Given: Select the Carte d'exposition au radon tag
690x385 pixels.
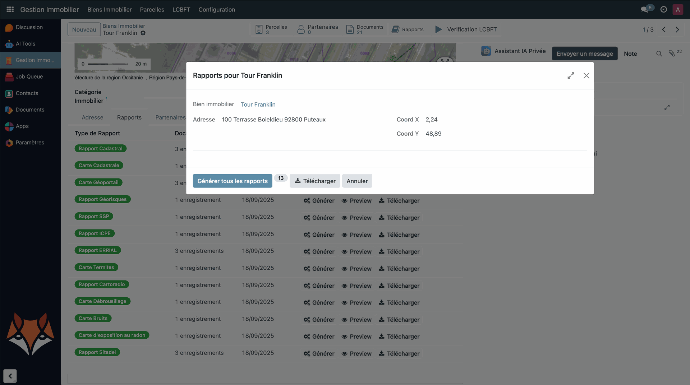Looking at the screenshot, I should coord(112,335).
